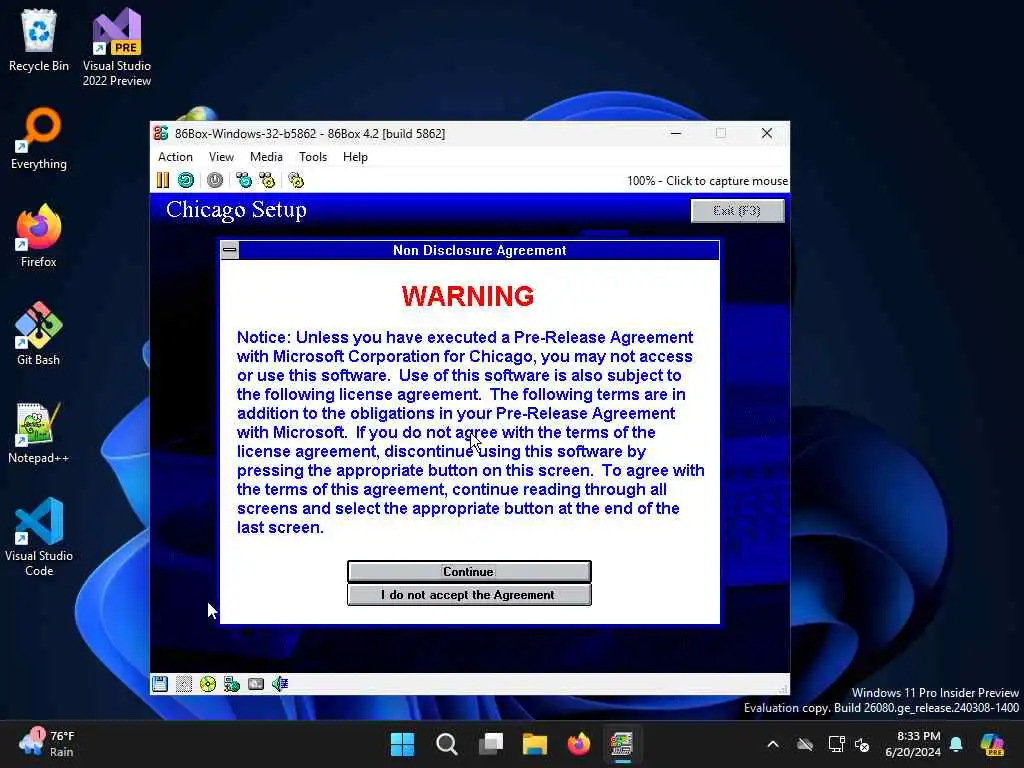
Task: Open the Help menu
Action: pyautogui.click(x=355, y=157)
